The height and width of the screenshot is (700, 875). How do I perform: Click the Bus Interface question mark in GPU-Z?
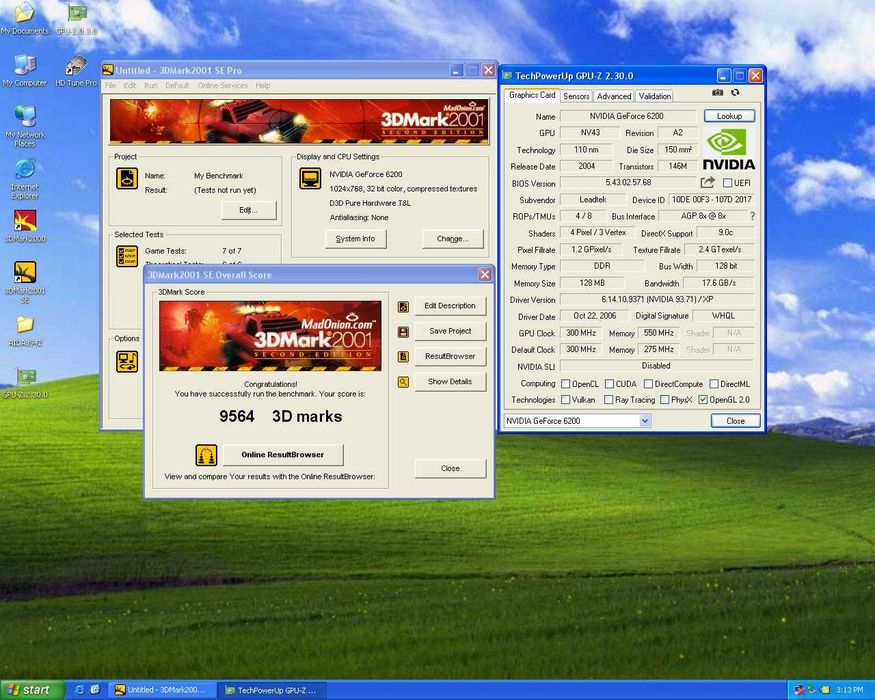(x=752, y=216)
